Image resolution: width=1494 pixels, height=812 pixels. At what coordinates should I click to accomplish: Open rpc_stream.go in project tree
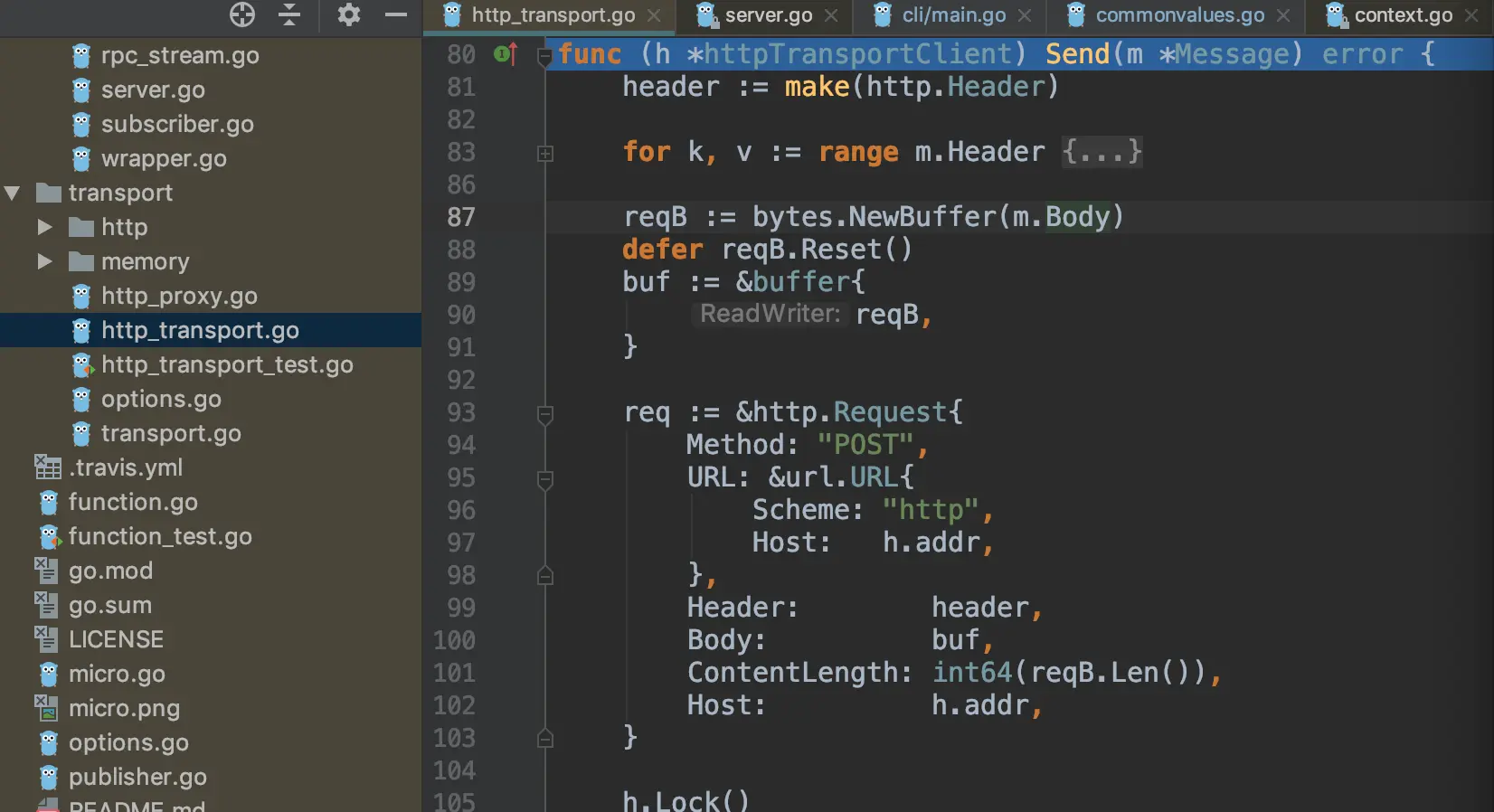click(180, 55)
